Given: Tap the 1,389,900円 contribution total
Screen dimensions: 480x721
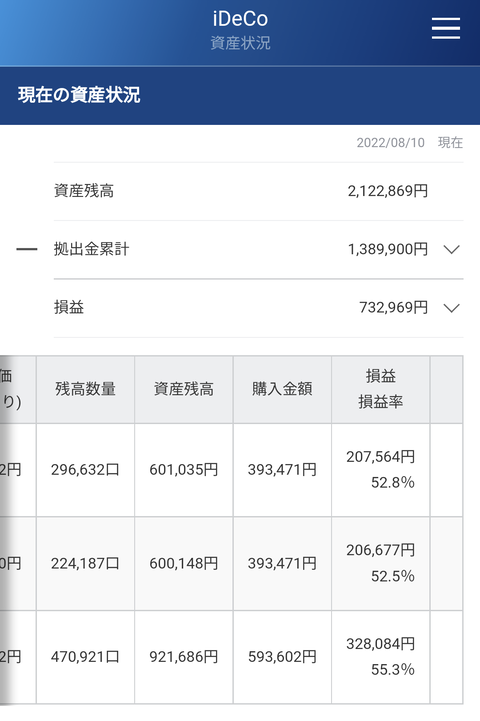Looking at the screenshot, I should 388,249.
